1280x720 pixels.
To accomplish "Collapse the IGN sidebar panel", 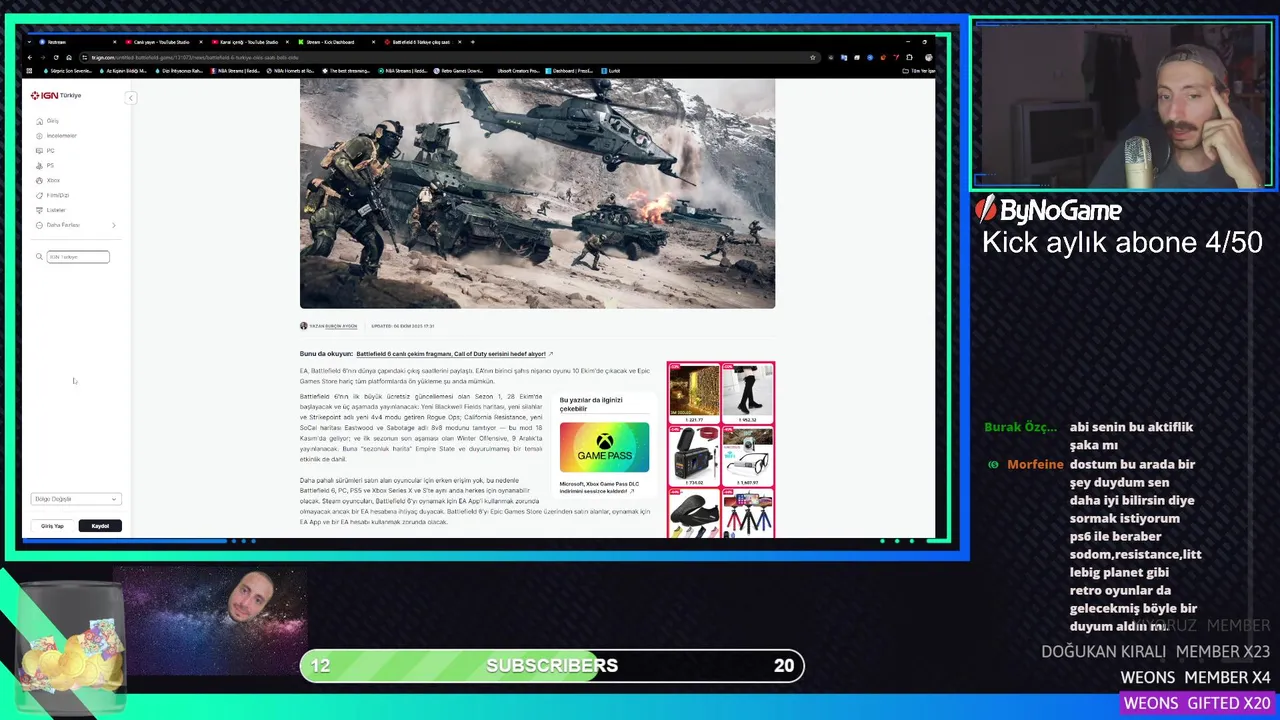I will coord(130,98).
